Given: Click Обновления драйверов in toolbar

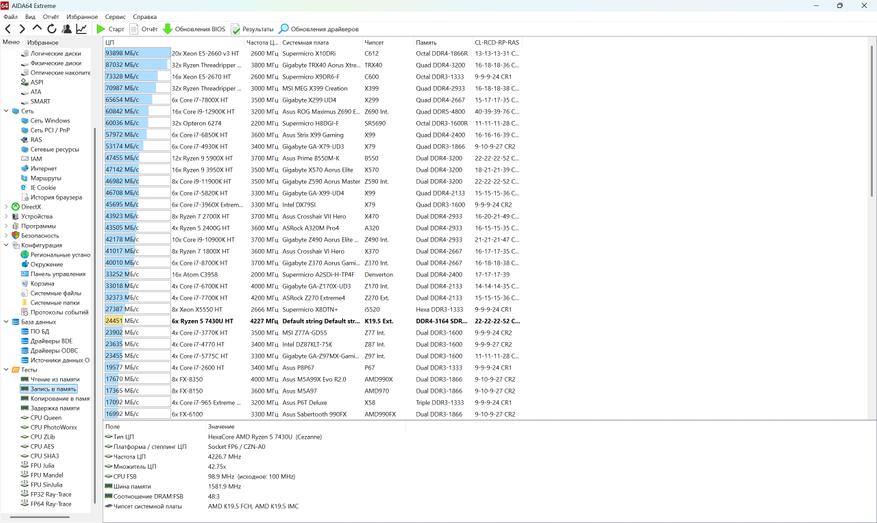Looking at the screenshot, I should coord(319,29).
